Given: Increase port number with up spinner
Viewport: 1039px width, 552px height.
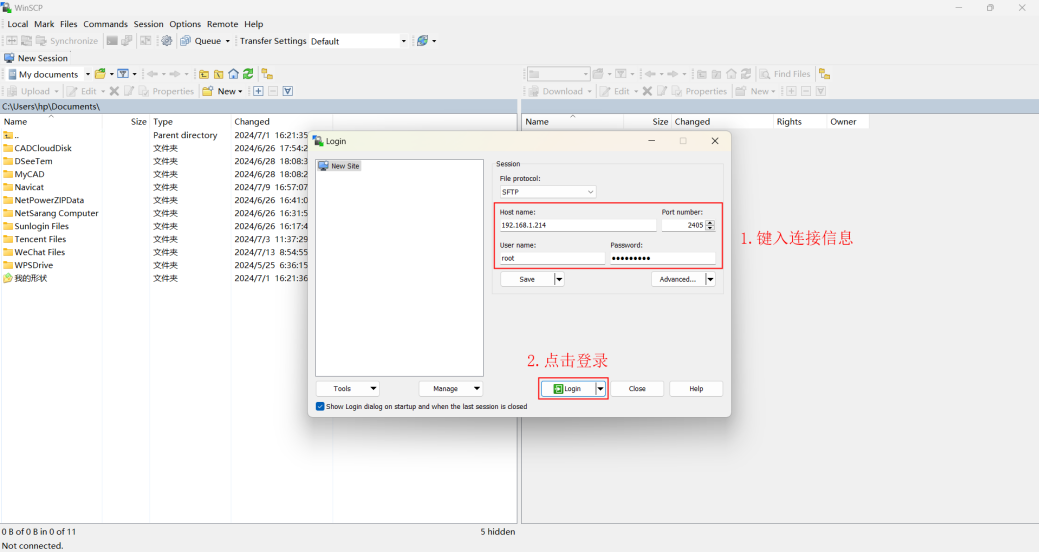Looking at the screenshot, I should pyautogui.click(x=710, y=223).
